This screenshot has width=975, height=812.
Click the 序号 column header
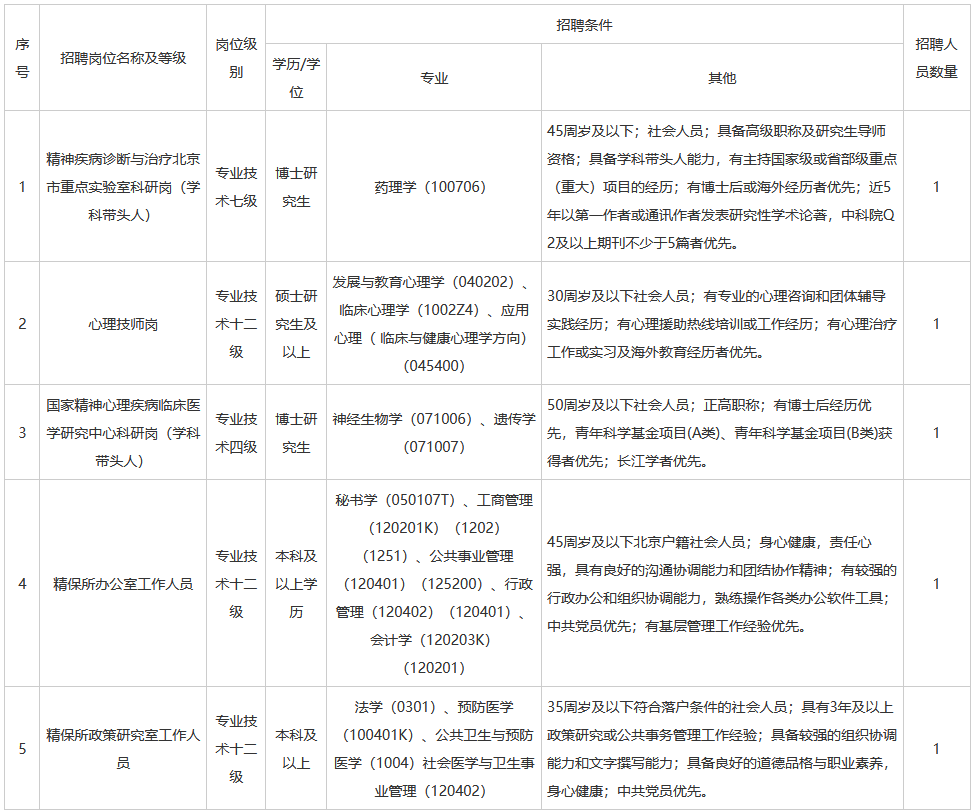pyautogui.click(x=22, y=58)
